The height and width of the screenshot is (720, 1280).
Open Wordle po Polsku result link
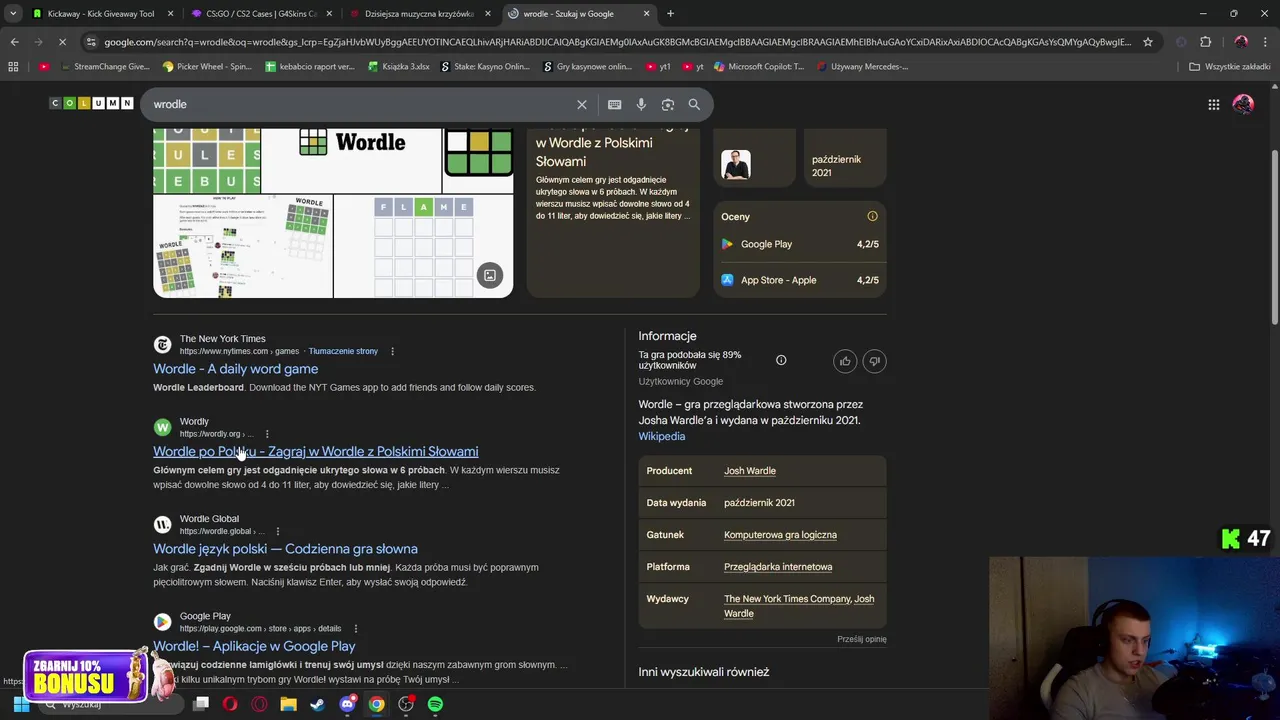pos(315,452)
